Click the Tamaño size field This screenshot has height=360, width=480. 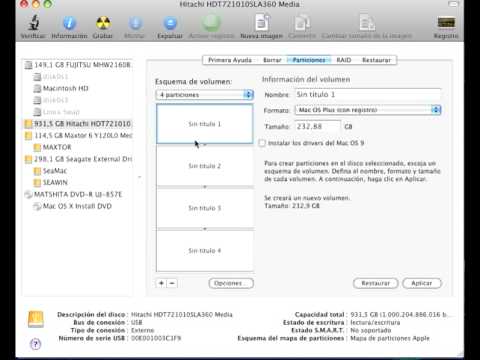[318, 126]
